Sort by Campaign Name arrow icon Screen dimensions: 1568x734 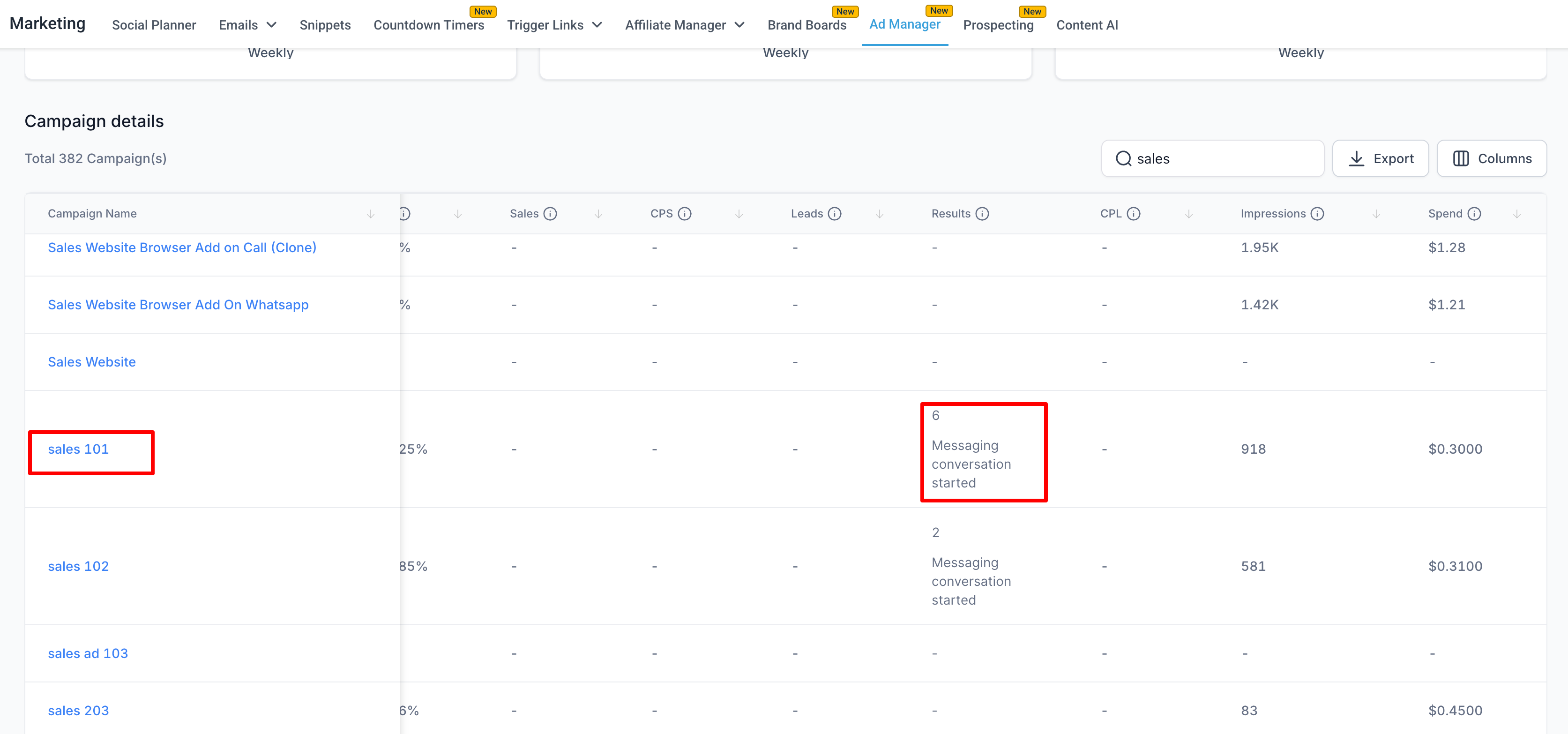(x=370, y=214)
